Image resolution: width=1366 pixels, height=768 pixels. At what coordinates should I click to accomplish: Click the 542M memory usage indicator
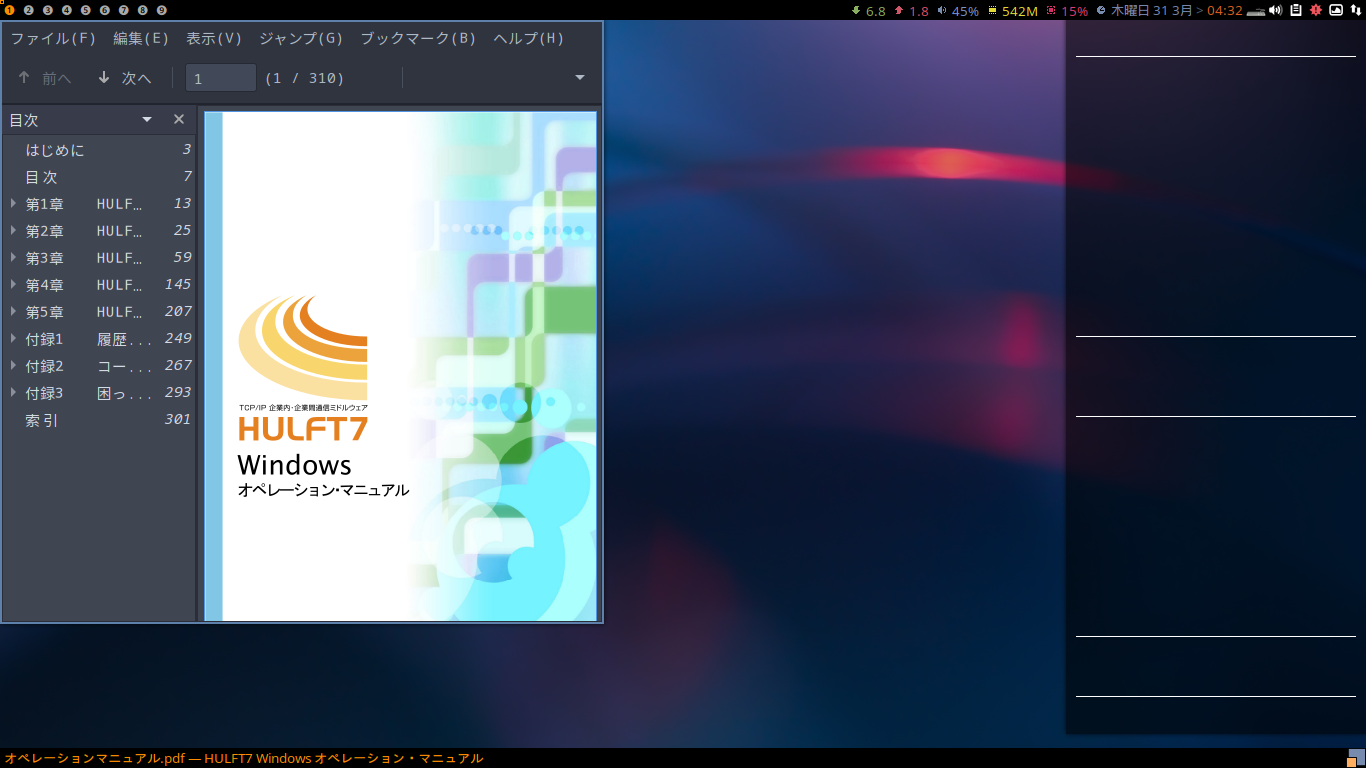(1013, 11)
